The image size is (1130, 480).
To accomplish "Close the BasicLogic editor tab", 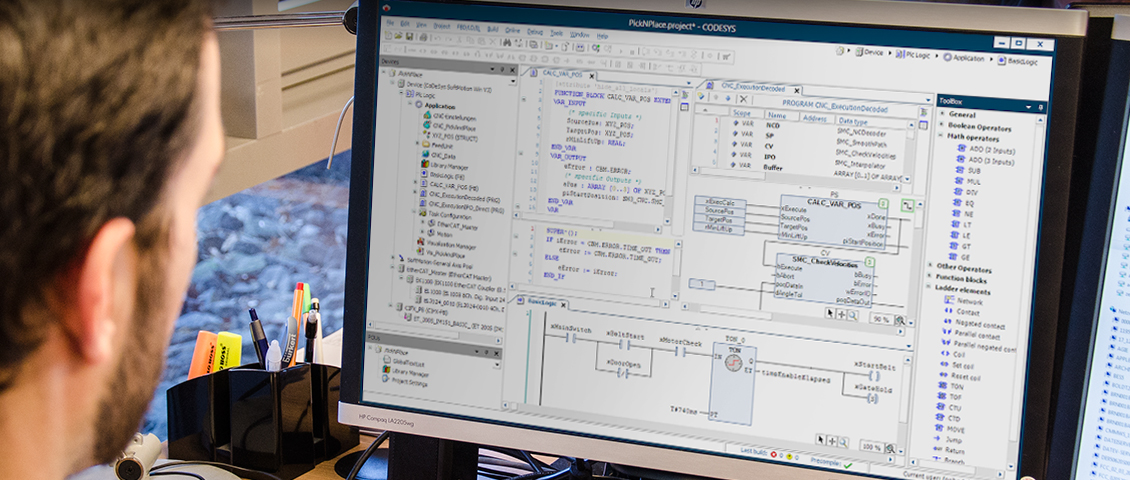I will click(564, 304).
